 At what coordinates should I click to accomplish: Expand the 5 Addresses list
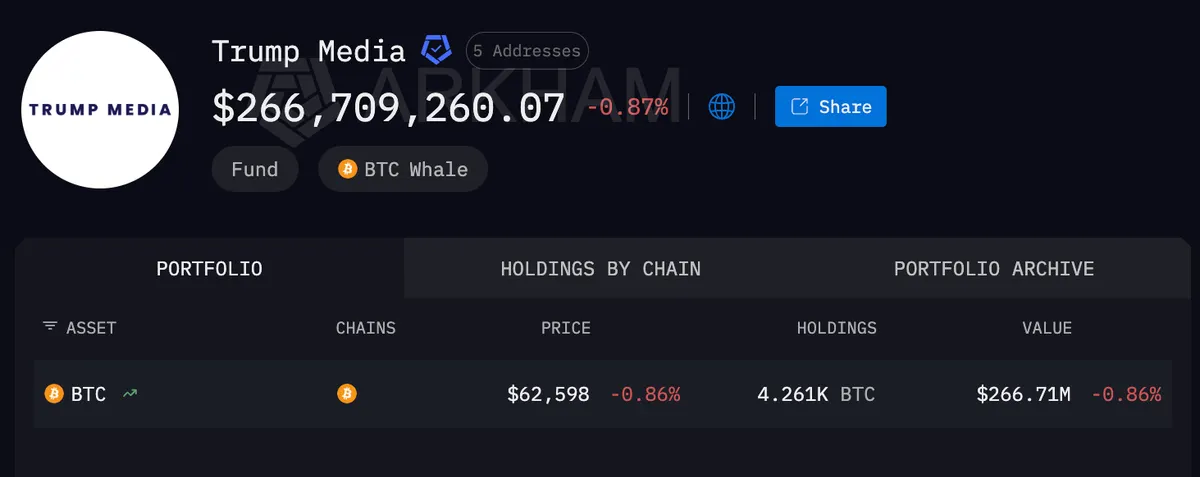point(527,50)
